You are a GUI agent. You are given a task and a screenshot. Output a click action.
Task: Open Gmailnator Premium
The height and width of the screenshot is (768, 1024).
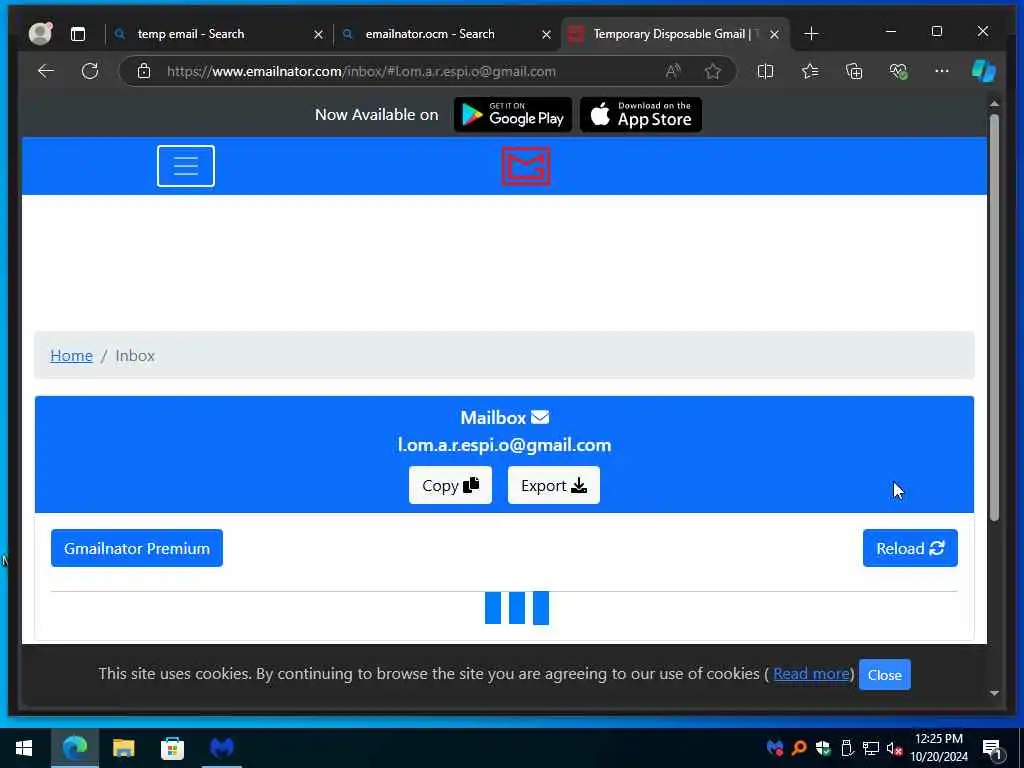pyautogui.click(x=136, y=548)
